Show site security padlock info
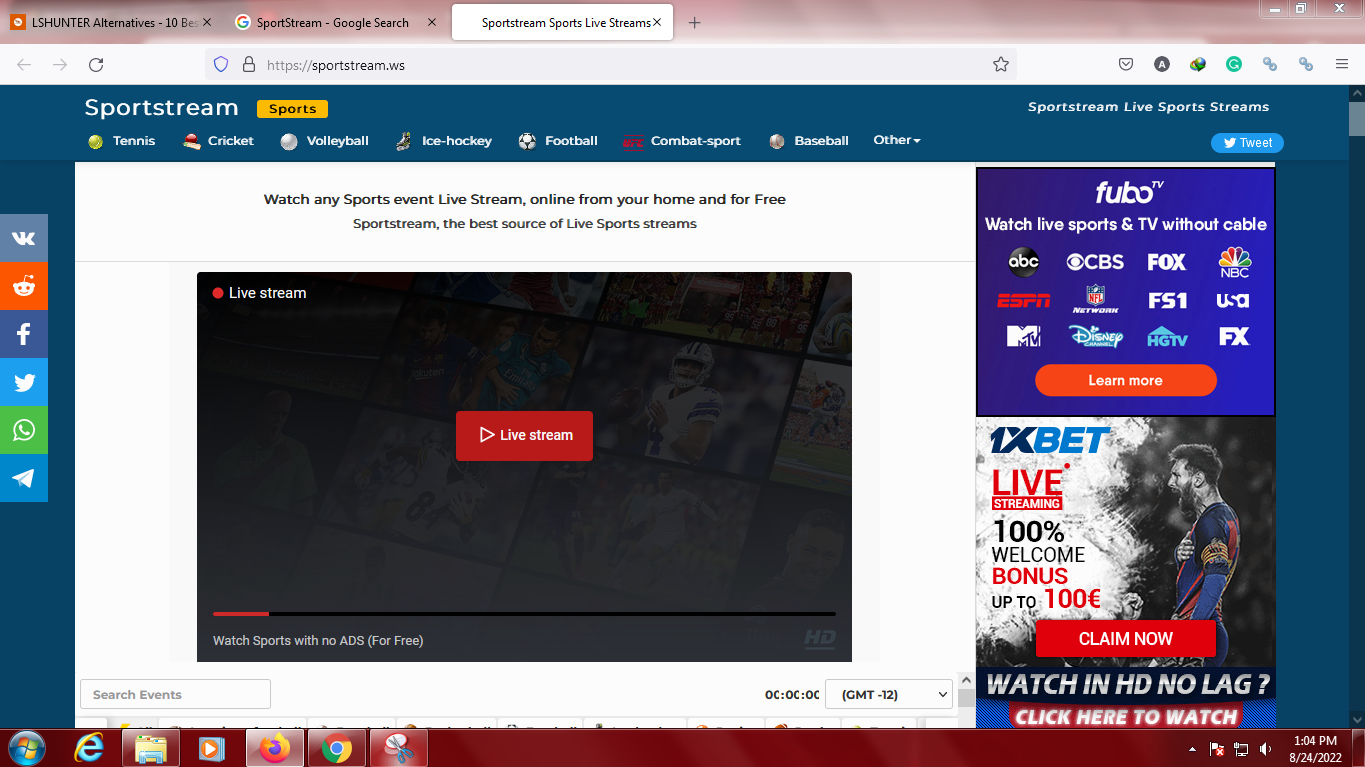The image size is (1365, 767). coord(249,64)
